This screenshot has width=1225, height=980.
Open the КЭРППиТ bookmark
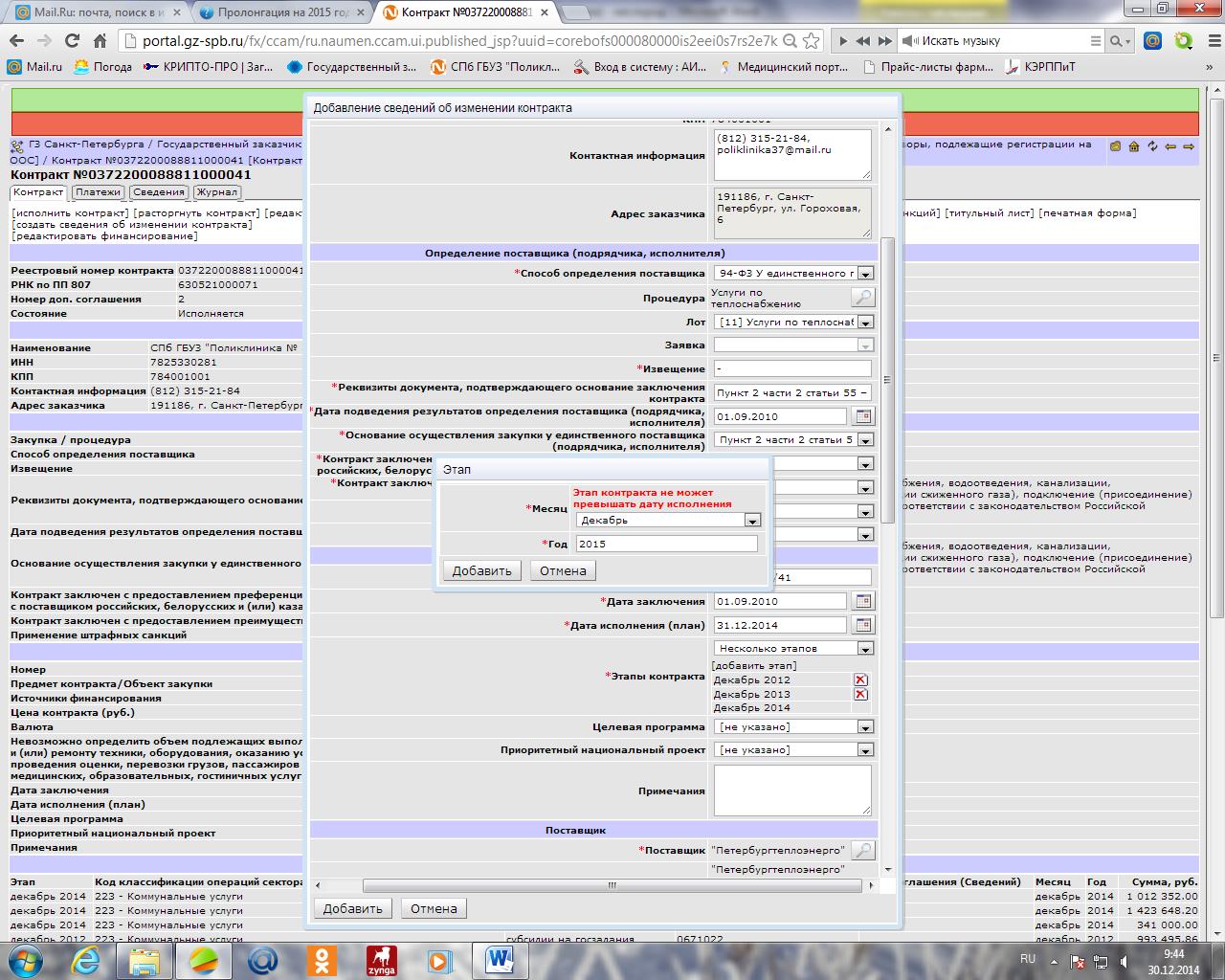tap(1040, 67)
